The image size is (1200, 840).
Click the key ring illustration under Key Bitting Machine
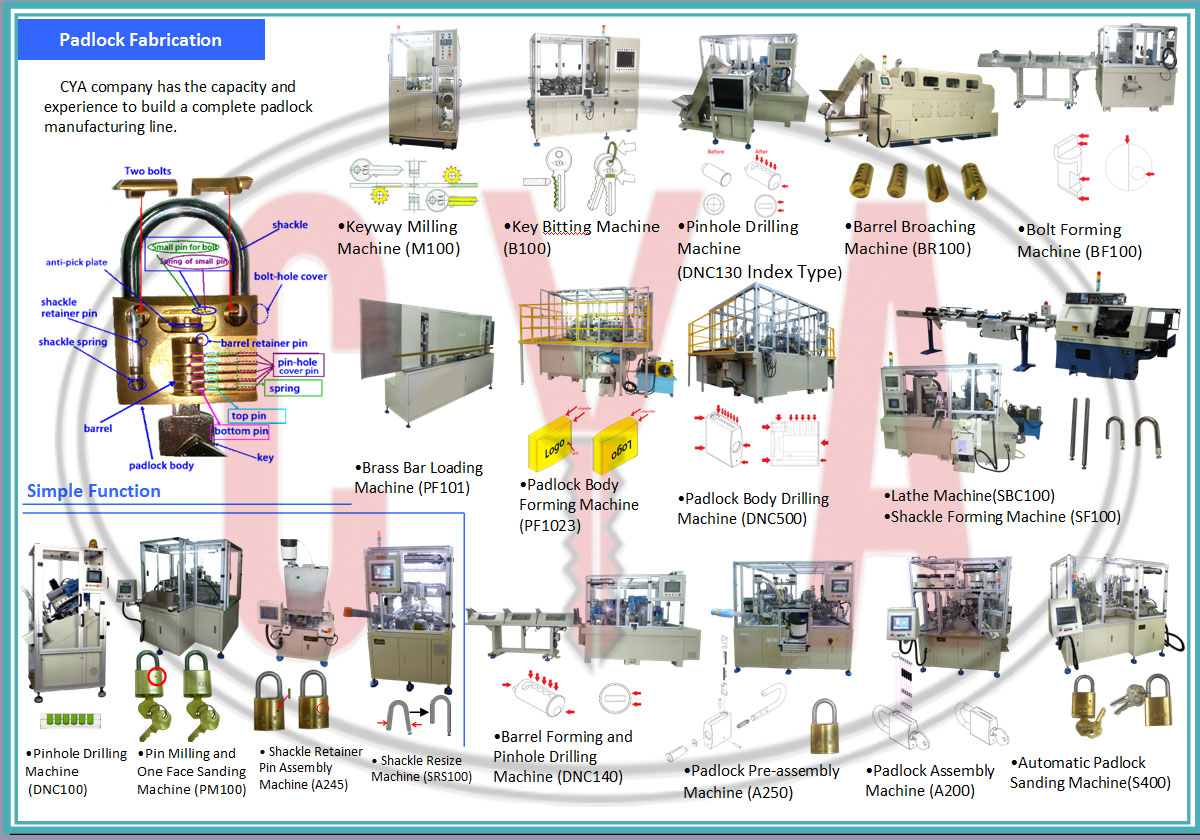[605, 174]
